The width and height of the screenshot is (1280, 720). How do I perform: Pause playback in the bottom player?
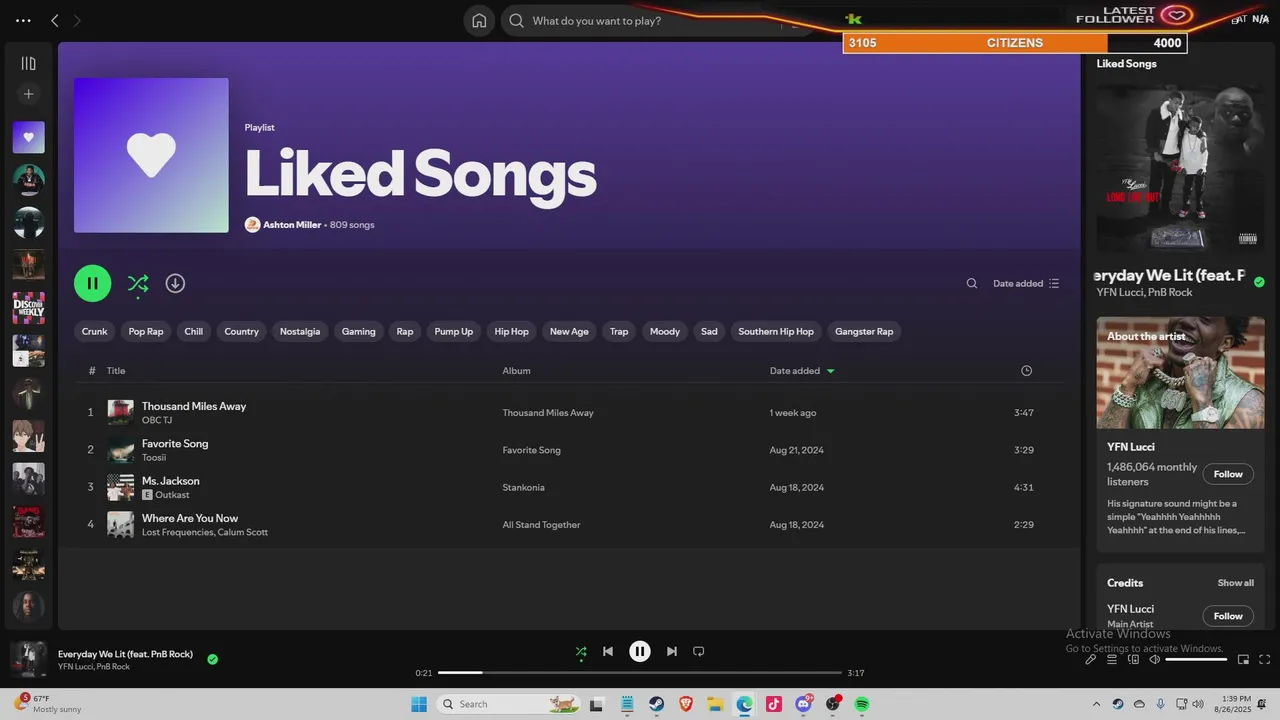coord(640,651)
